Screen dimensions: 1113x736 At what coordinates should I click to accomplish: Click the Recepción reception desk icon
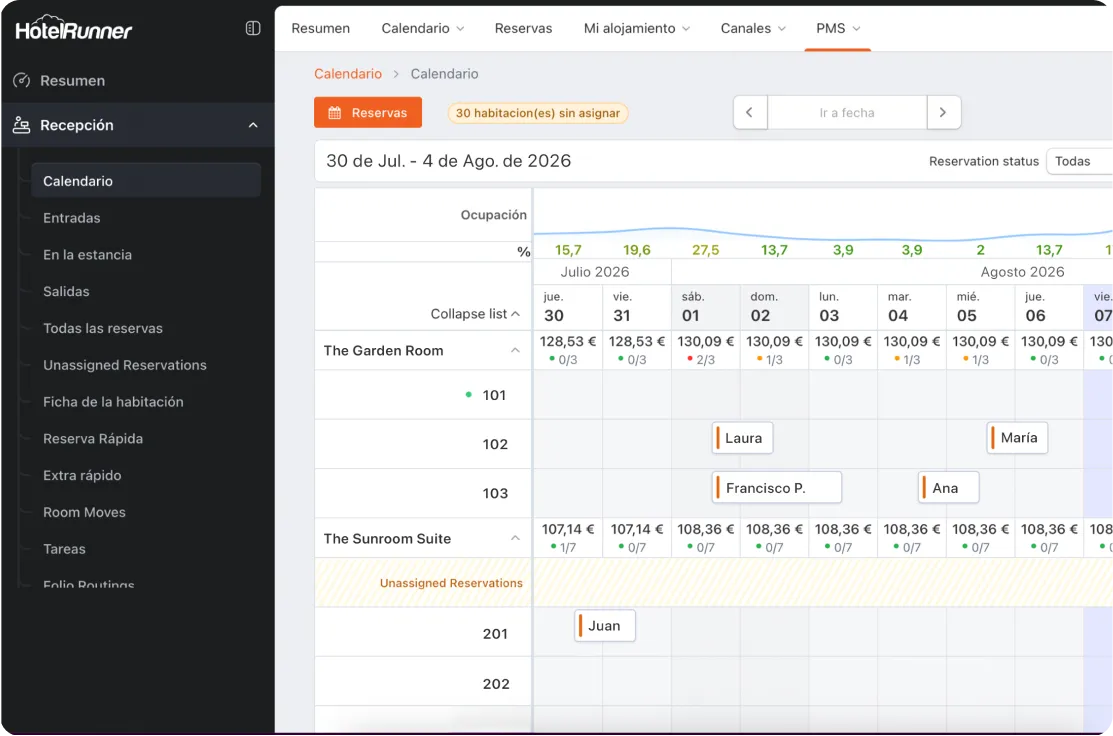(x=21, y=125)
